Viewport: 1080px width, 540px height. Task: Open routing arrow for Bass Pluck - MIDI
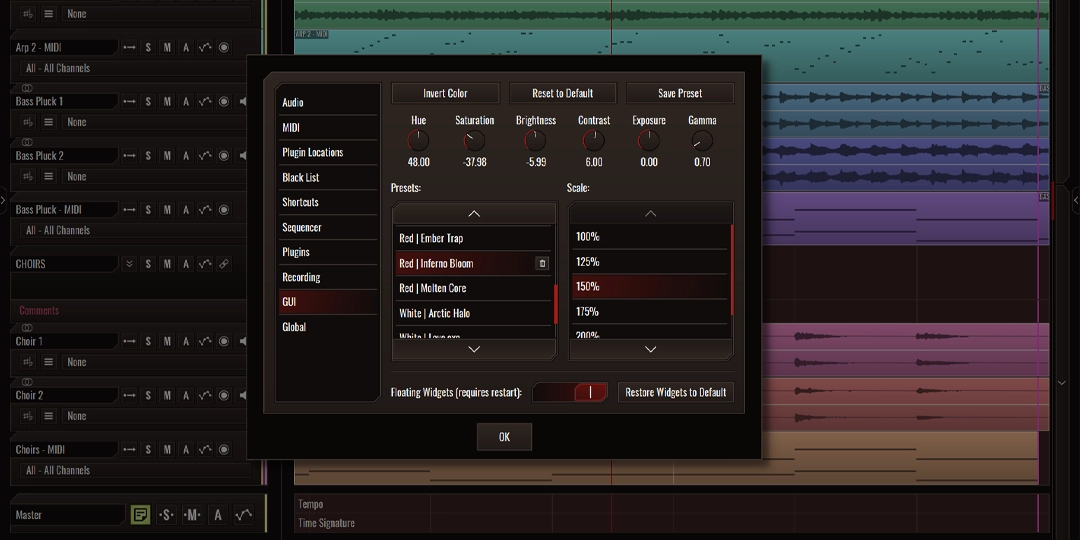click(129, 209)
